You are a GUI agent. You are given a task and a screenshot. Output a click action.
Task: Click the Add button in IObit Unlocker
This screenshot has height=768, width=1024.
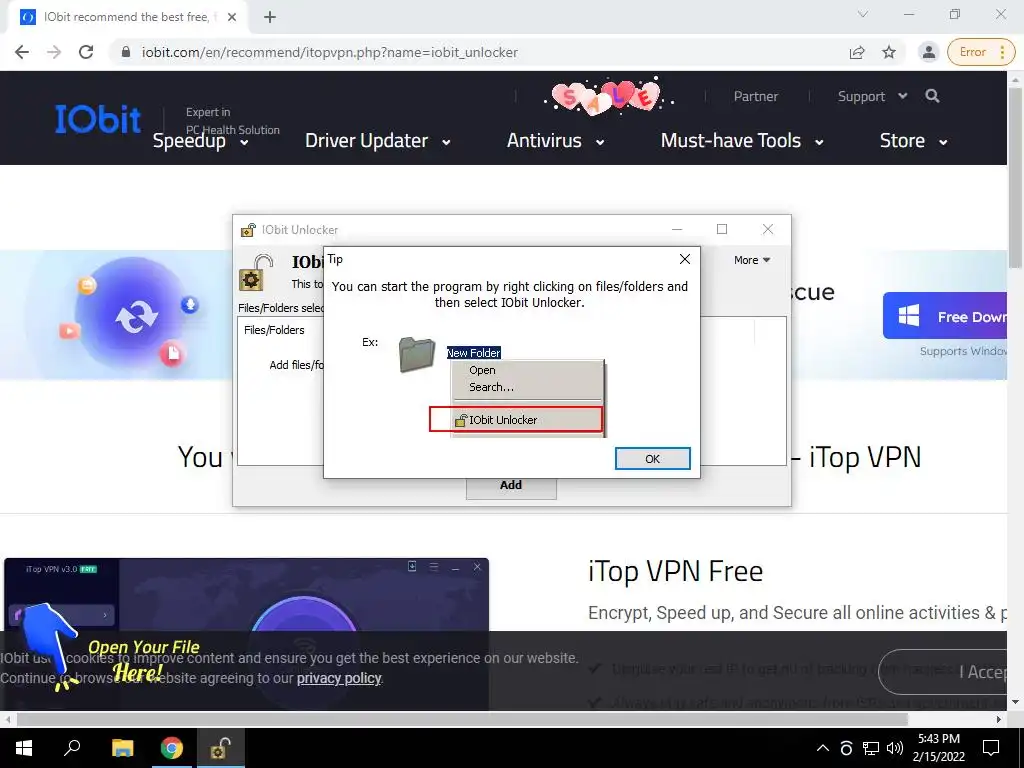[511, 485]
